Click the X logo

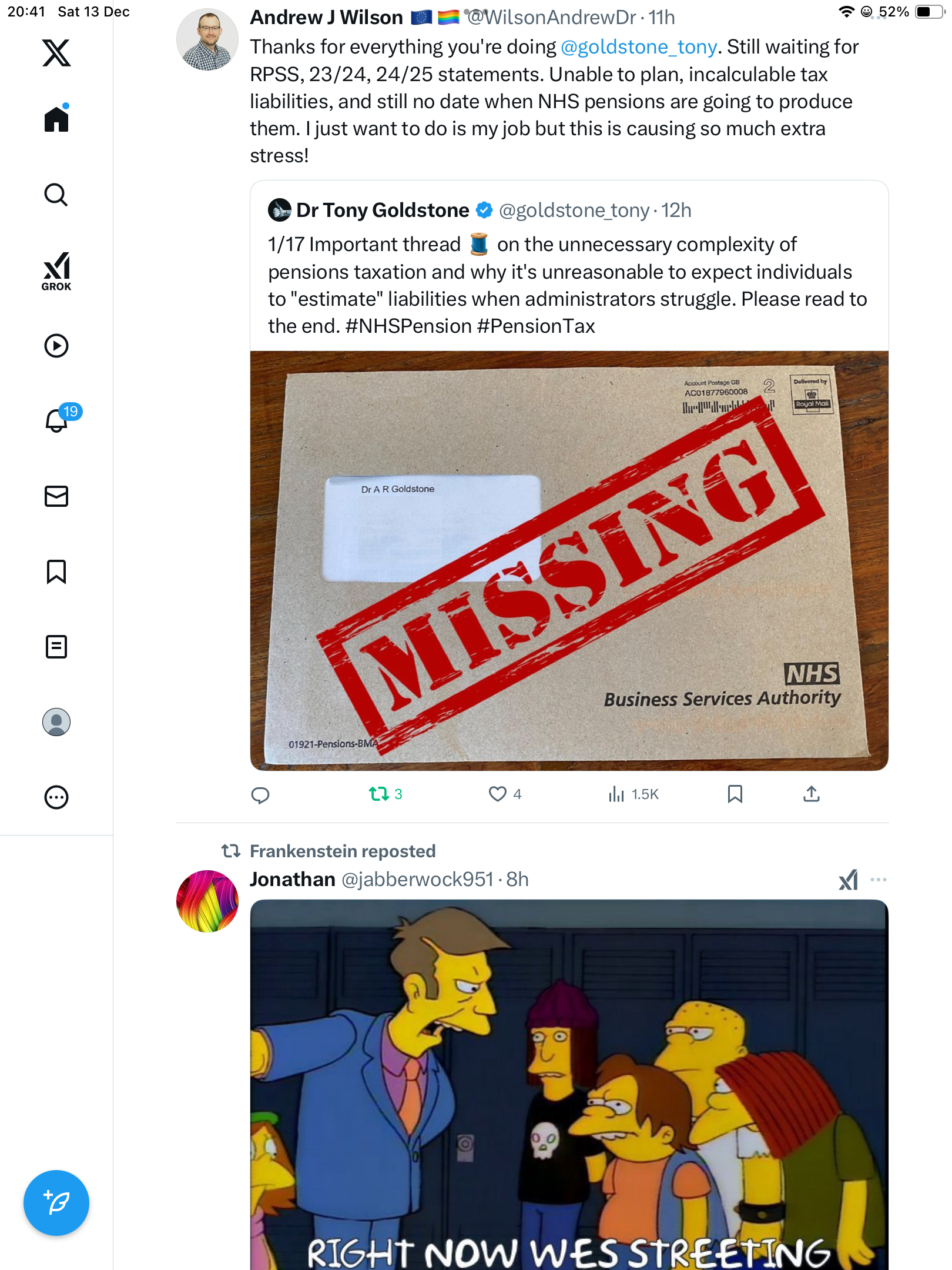coord(56,53)
